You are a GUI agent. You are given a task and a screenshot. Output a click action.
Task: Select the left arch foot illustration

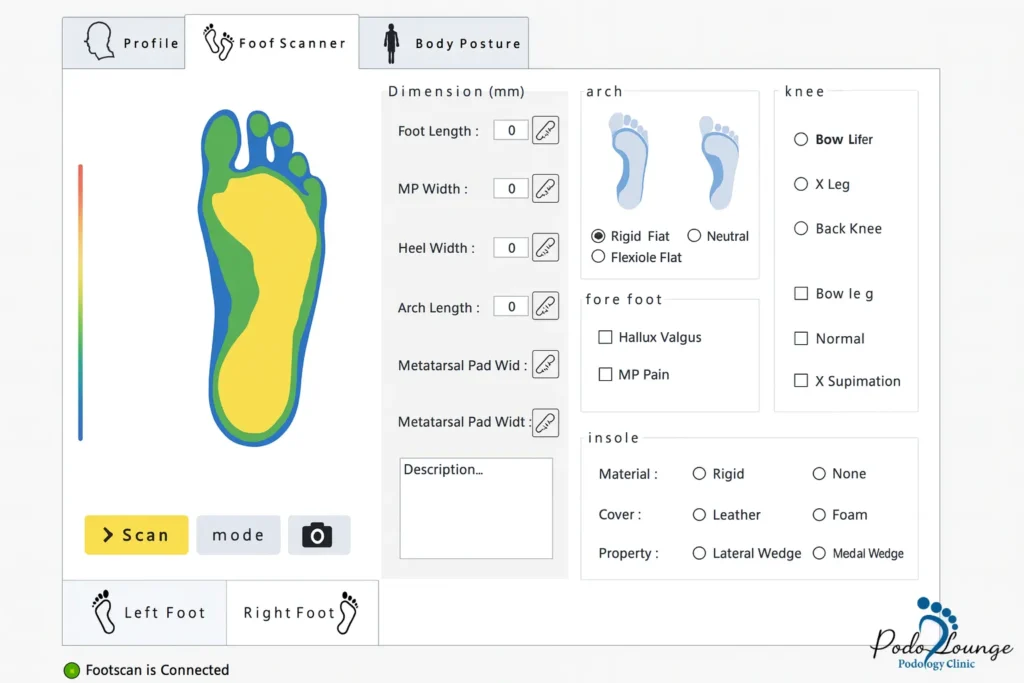pyautogui.click(x=628, y=162)
